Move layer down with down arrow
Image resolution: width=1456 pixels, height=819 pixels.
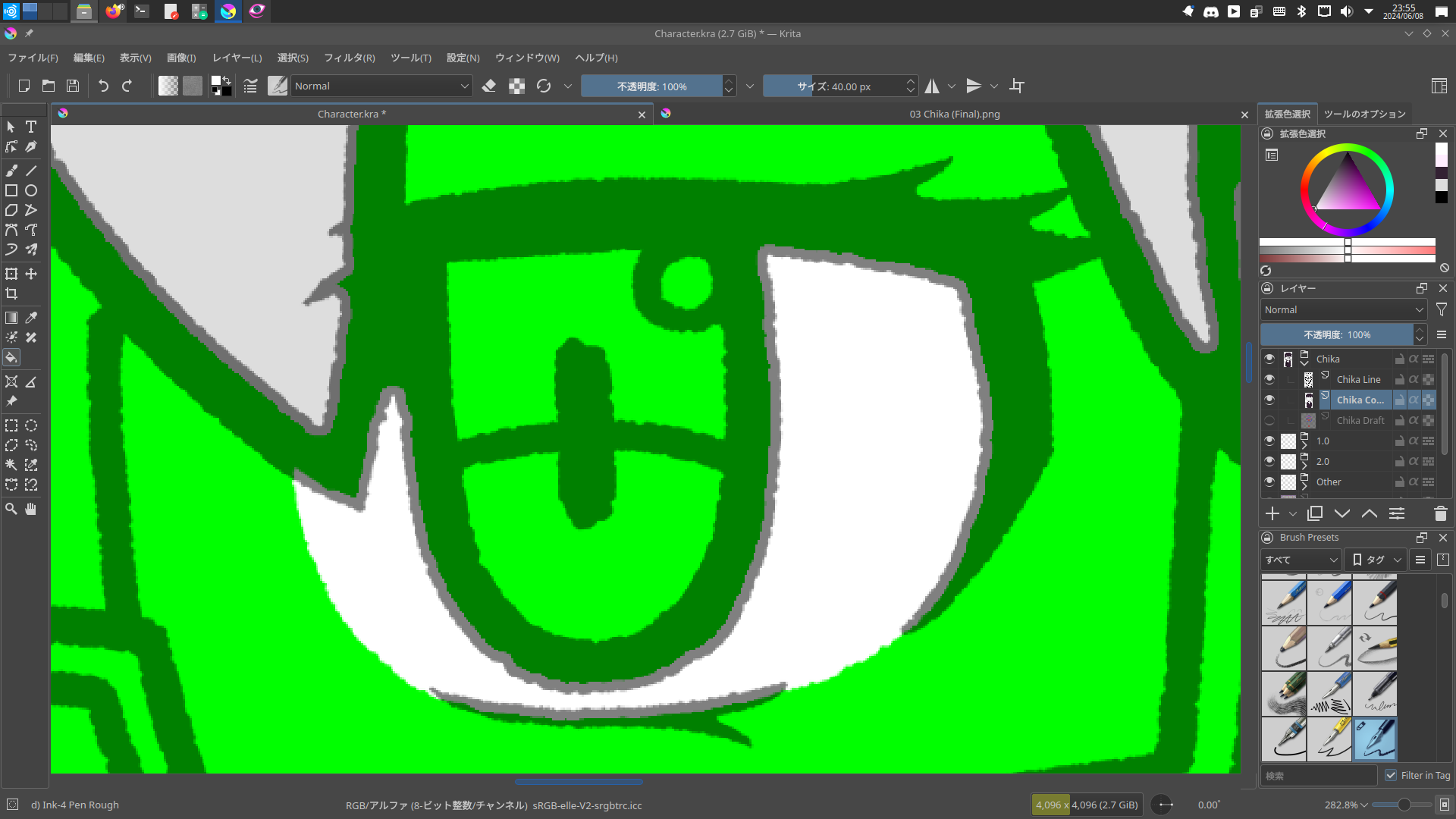tap(1342, 513)
